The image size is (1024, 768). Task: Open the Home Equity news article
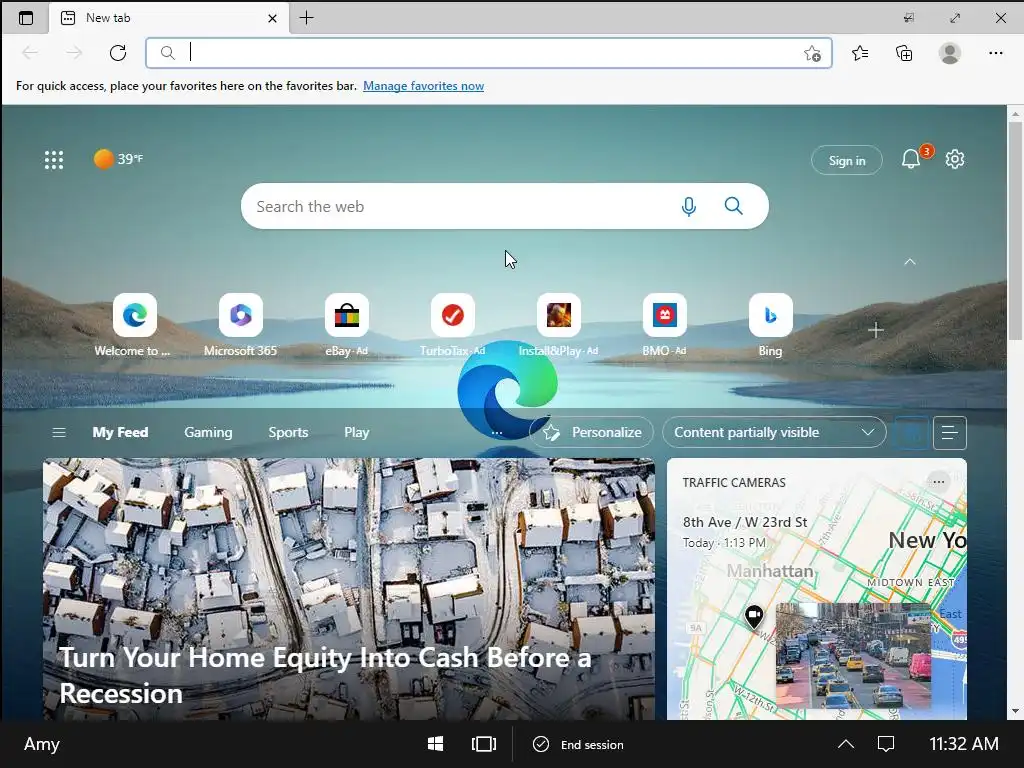pyautogui.click(x=349, y=589)
